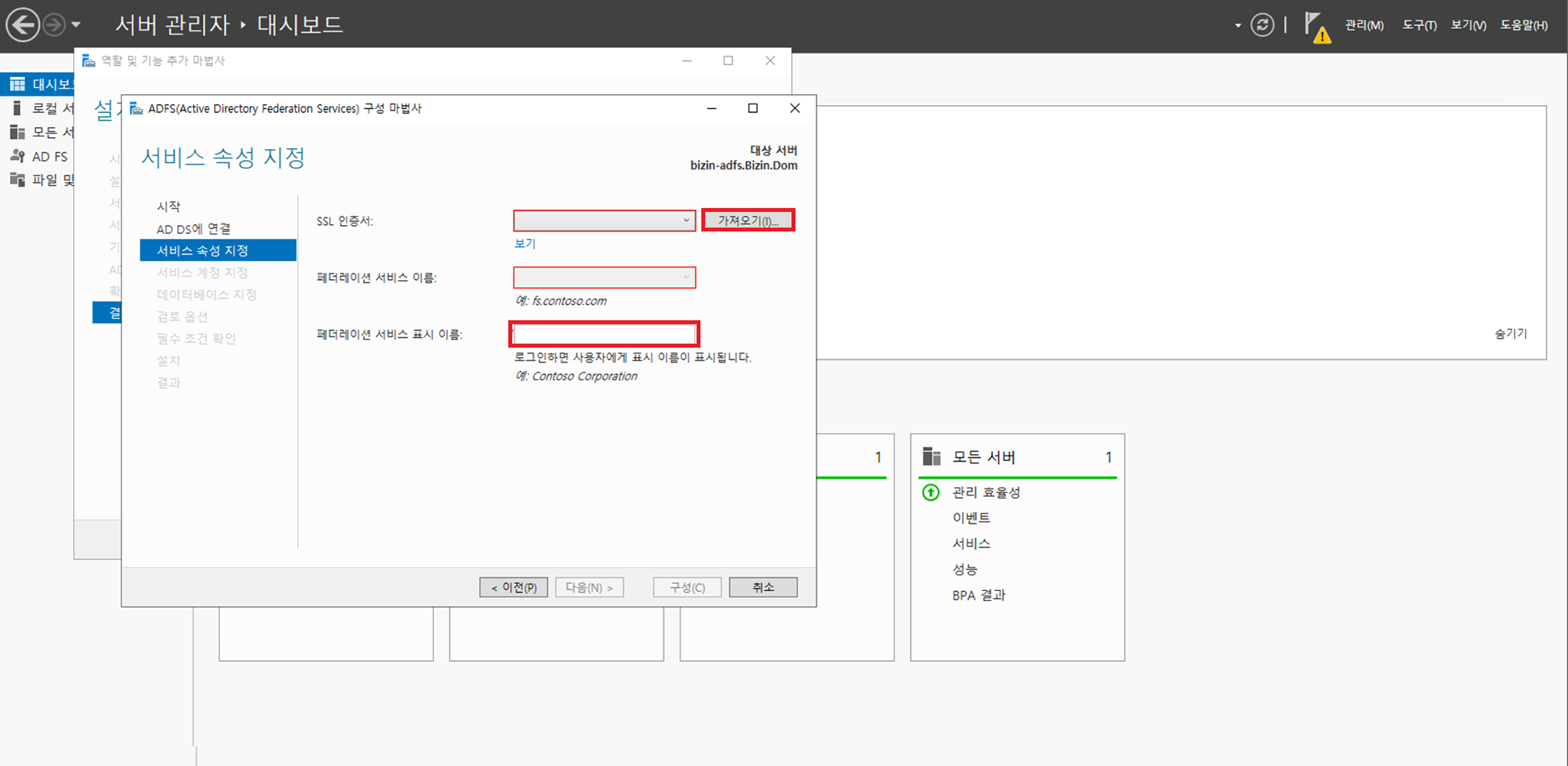Click the 다음(N) > button
This screenshot has height=766, width=1568.
coord(590,587)
